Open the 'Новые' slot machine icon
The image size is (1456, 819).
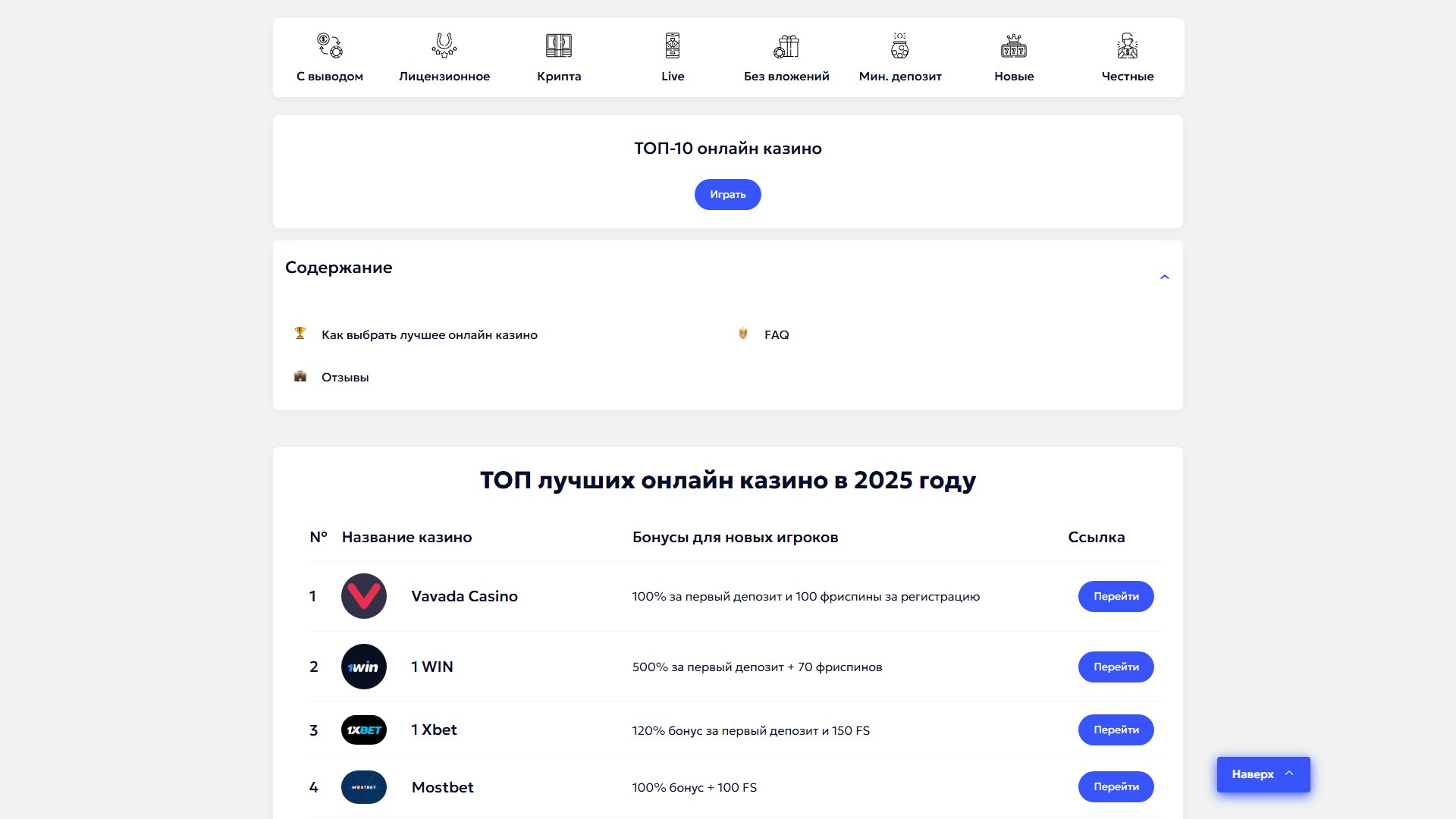point(1014,45)
